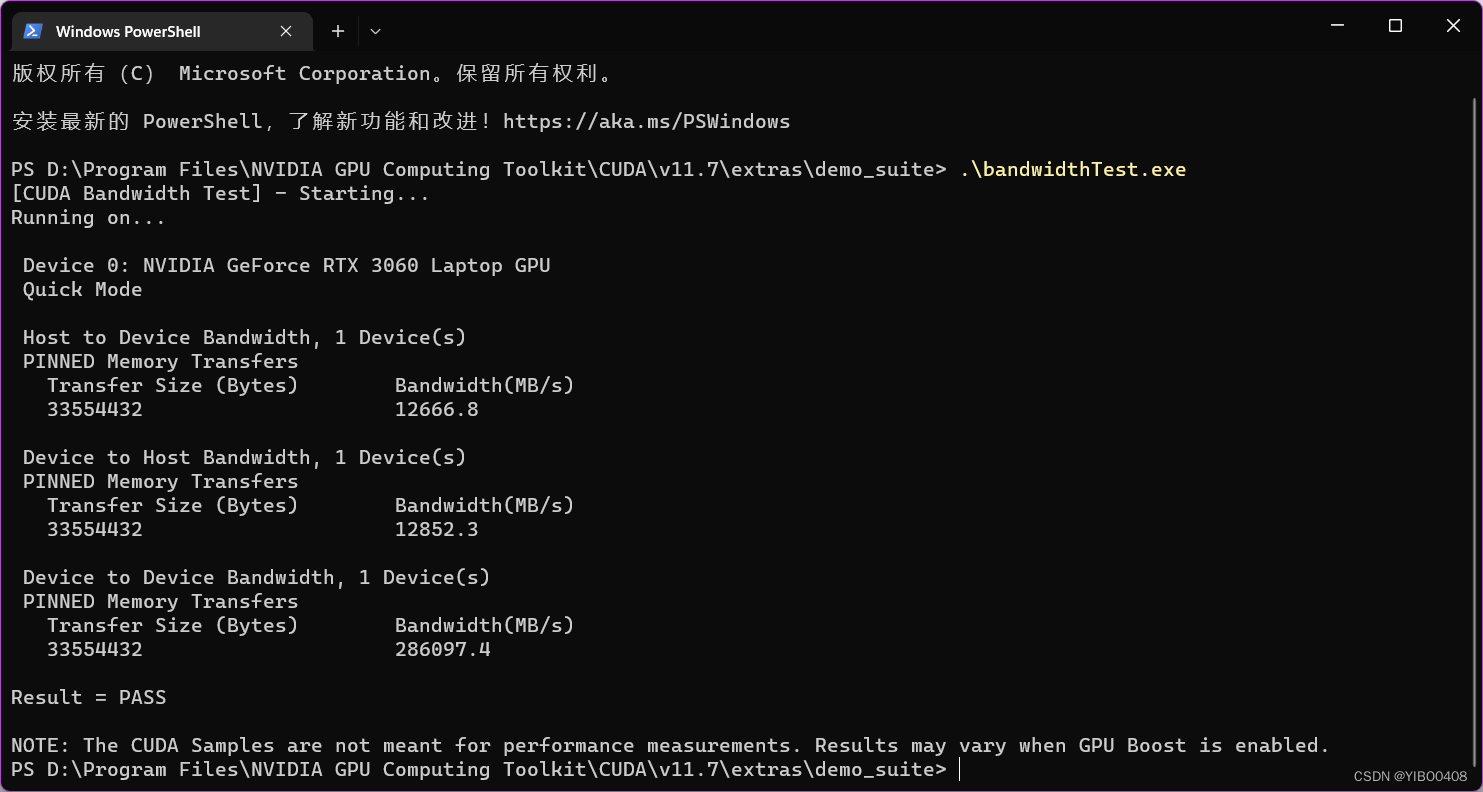Viewport: 1483px width, 792px height.
Task: Click the NVIDIA GeForce RTX 3060 device line
Action: click(x=286, y=265)
